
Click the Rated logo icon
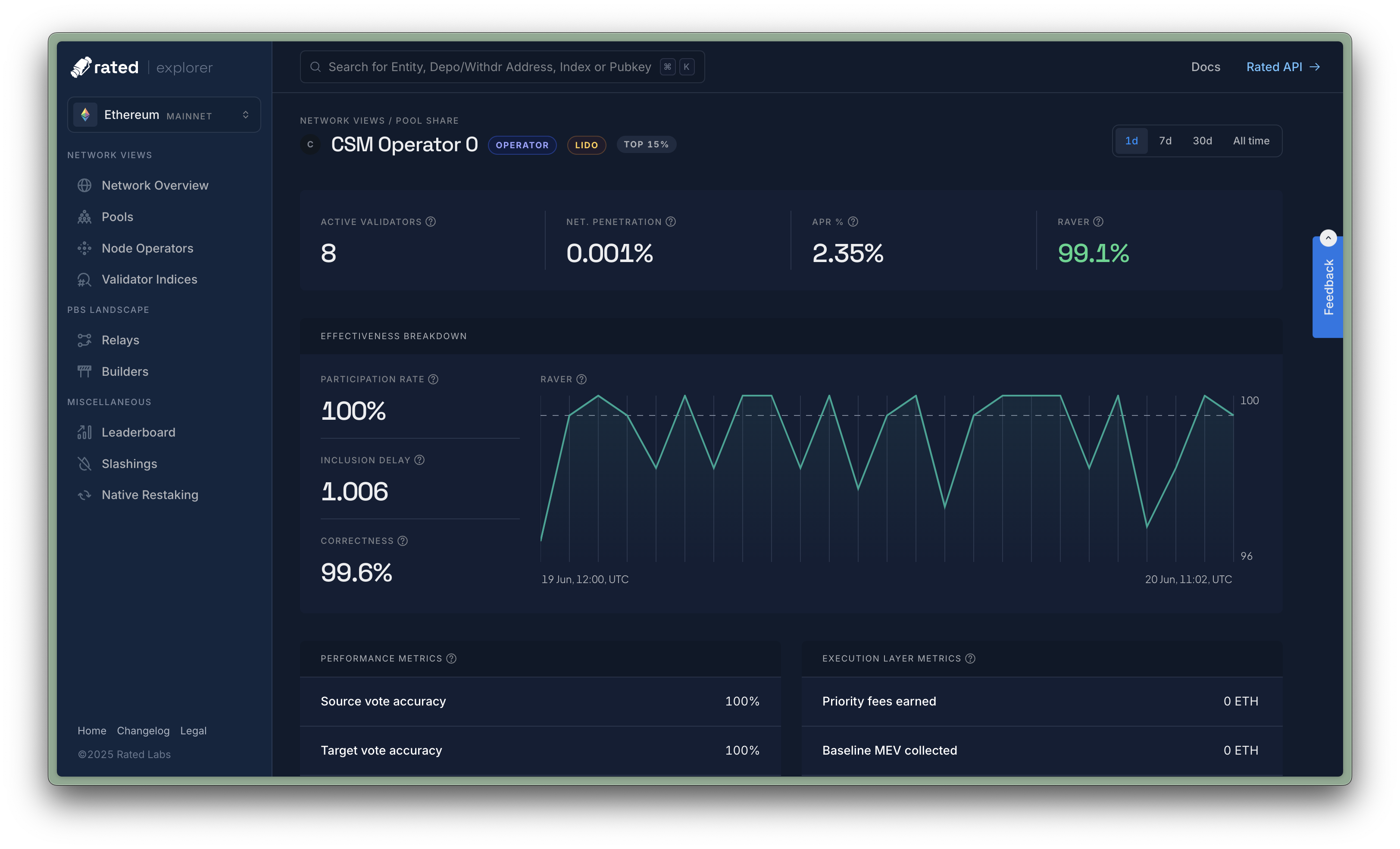81,67
